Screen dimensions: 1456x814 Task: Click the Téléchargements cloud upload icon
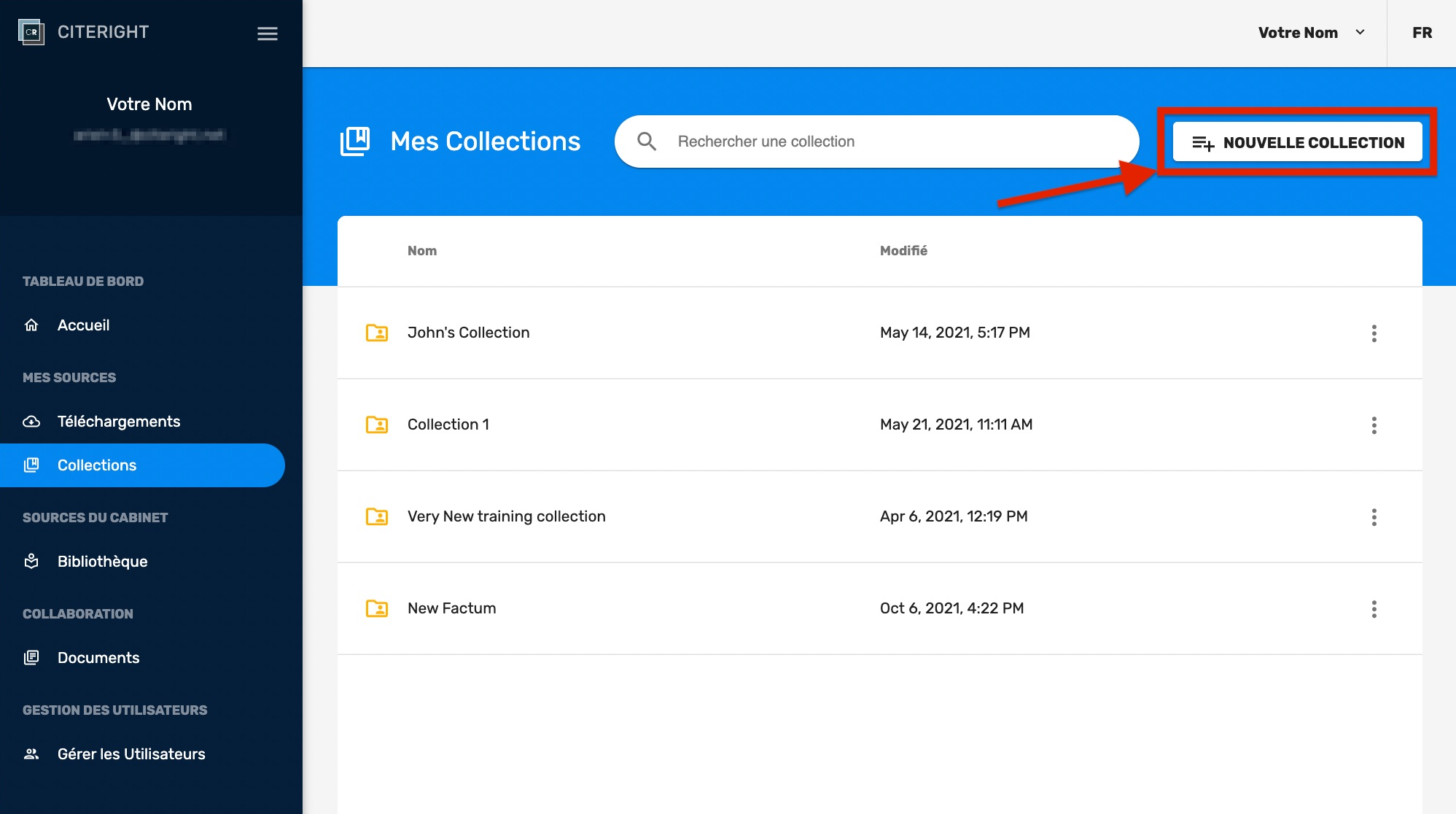31,422
